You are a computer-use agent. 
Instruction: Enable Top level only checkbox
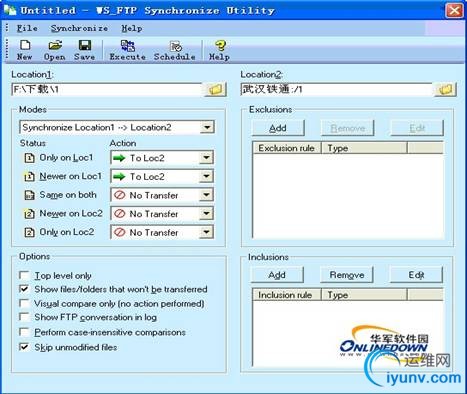24,275
